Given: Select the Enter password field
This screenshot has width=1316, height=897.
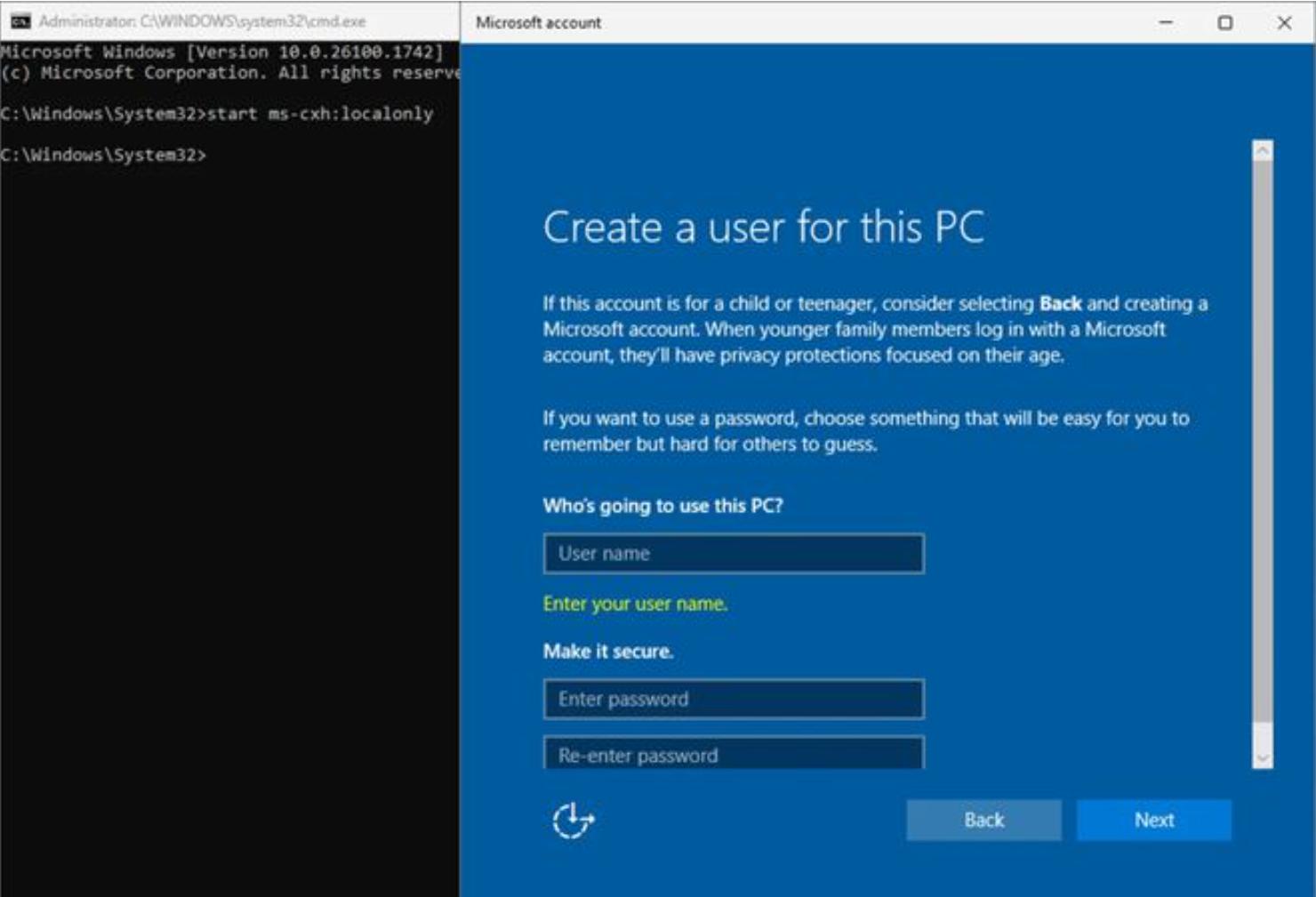Looking at the screenshot, I should pyautogui.click(x=734, y=699).
